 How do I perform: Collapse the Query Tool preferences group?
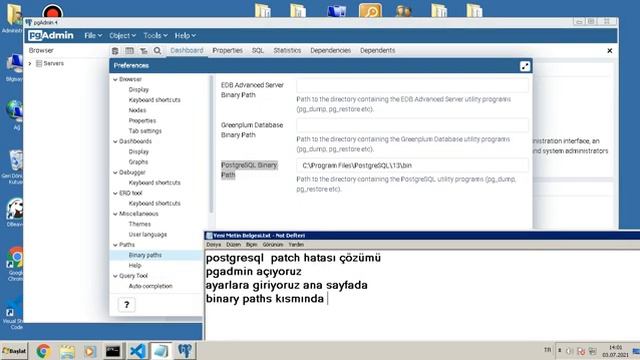[115, 276]
